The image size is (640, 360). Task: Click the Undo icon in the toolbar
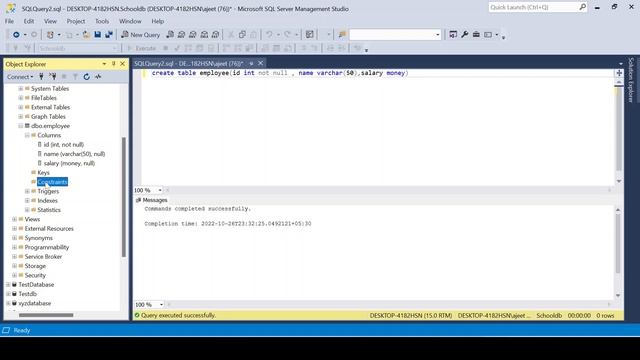point(269,35)
